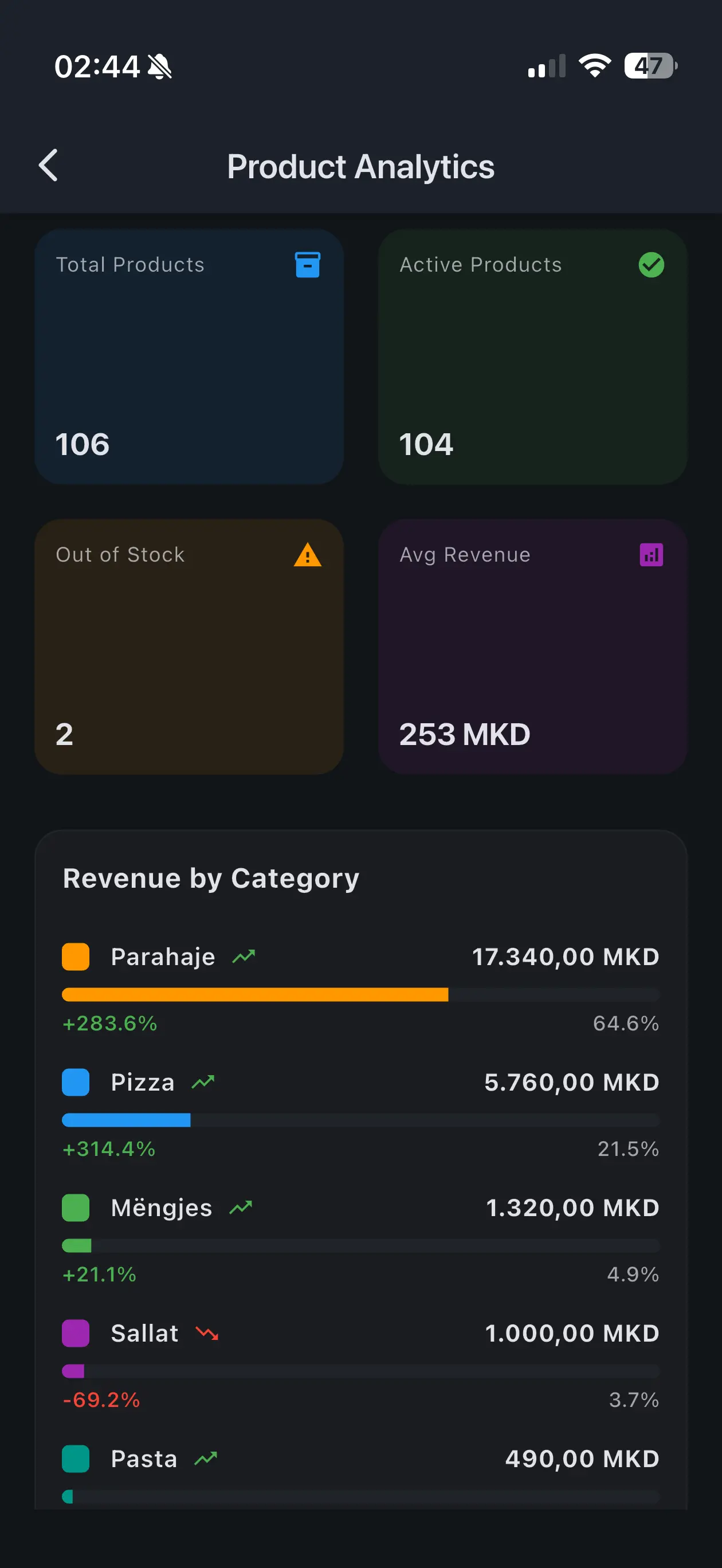Tap the silent bell status icon
This screenshot has height=1568, width=722.
coord(159,66)
